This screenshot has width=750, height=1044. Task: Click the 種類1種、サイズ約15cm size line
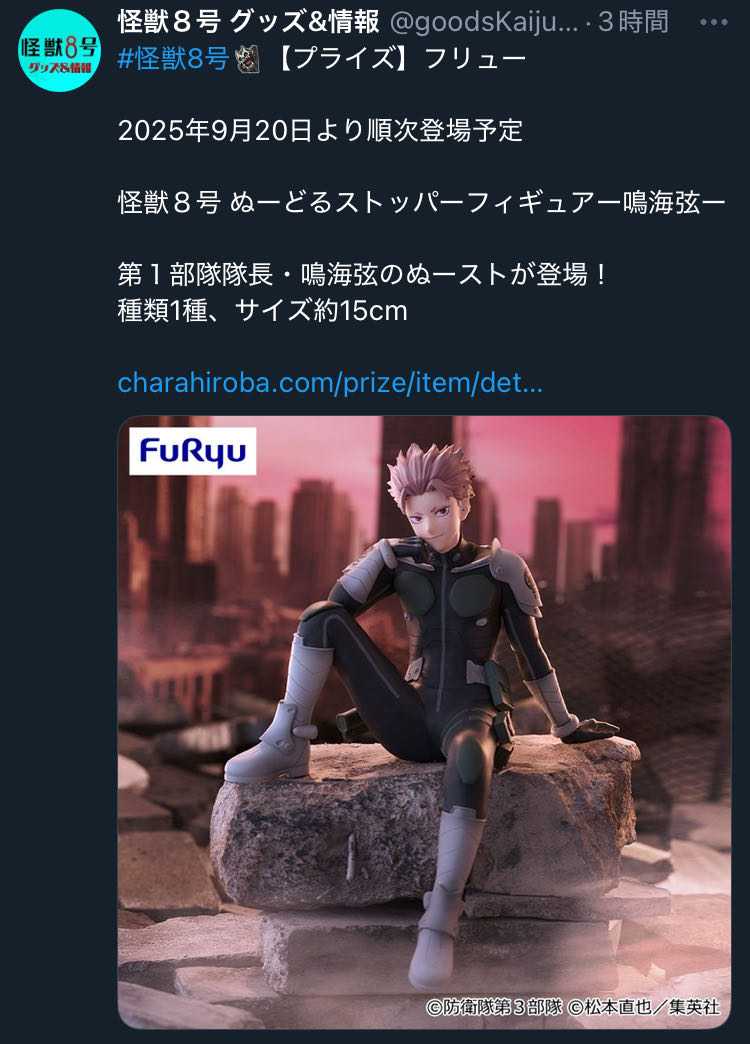(x=262, y=310)
